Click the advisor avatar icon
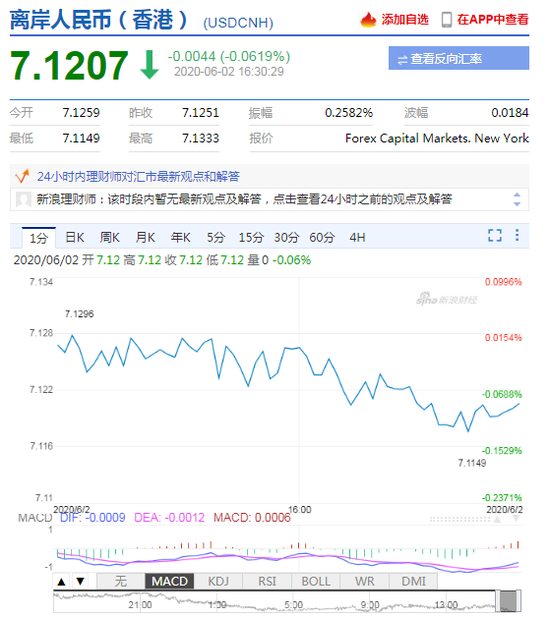The height and width of the screenshot is (617, 550). (x=23, y=199)
